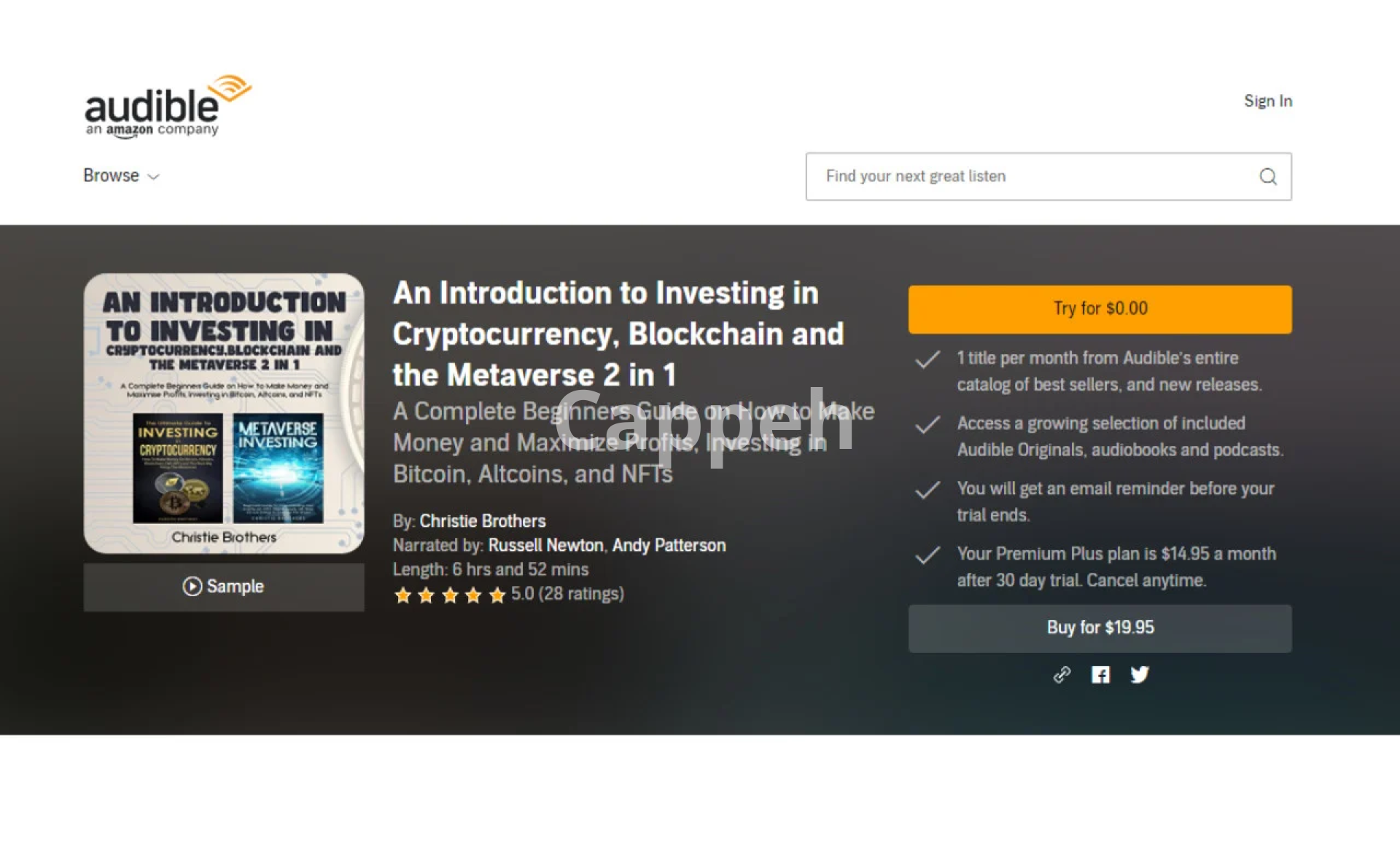Open the 28 ratings link
This screenshot has width=1400, height=841.
click(581, 594)
